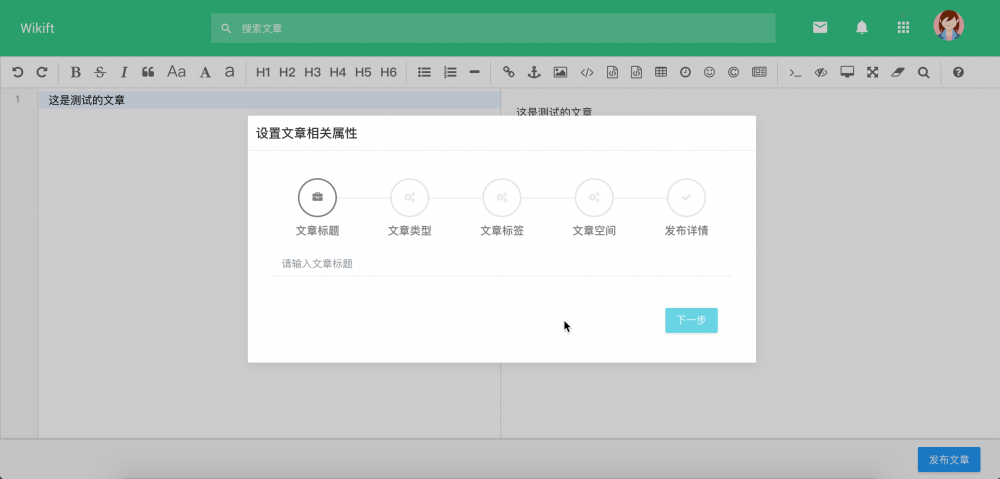Apply strikethrough formatting

tap(99, 72)
